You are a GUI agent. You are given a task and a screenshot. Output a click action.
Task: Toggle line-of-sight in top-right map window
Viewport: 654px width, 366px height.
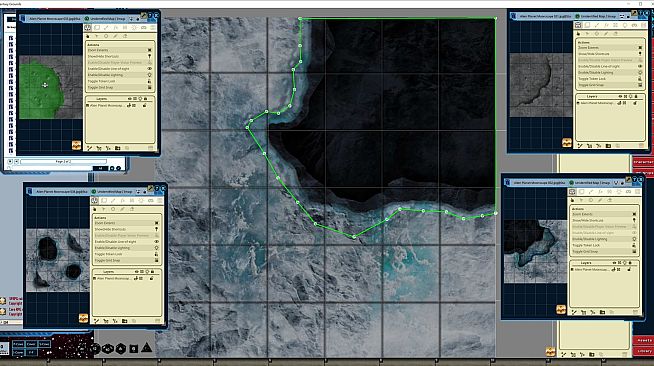610,66
